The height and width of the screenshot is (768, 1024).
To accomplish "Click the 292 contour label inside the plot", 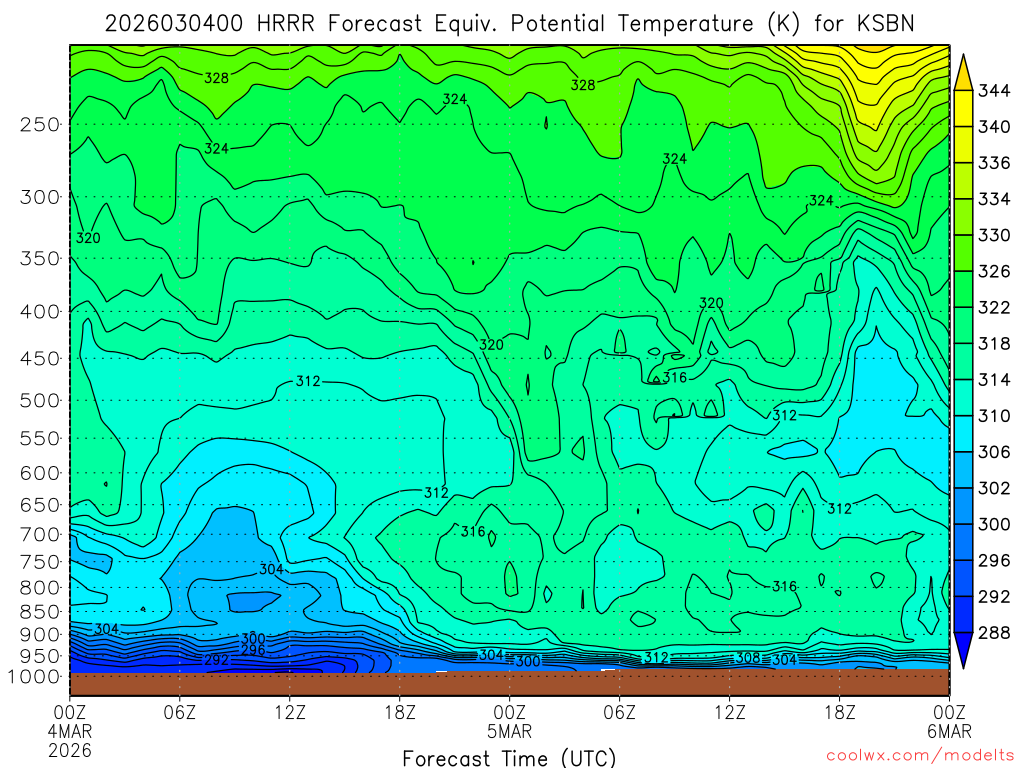I will coord(217,660).
